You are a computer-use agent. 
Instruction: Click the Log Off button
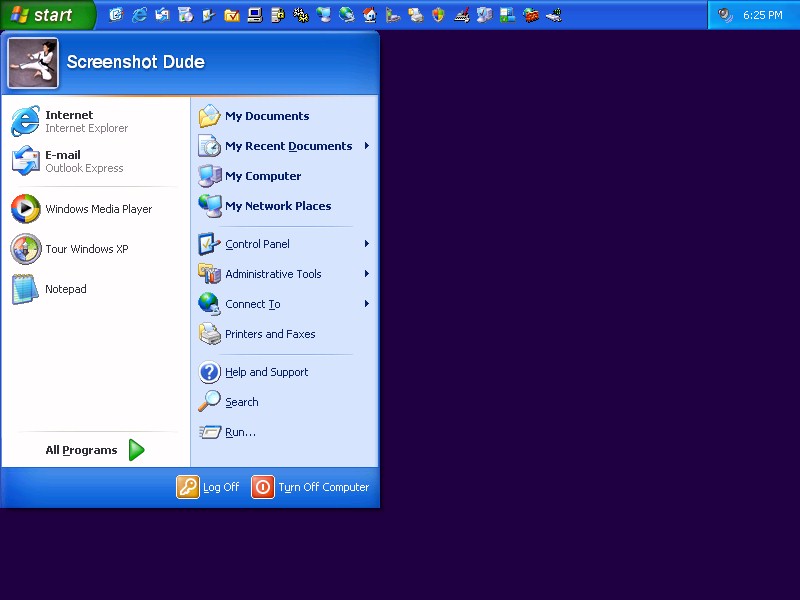(x=209, y=487)
